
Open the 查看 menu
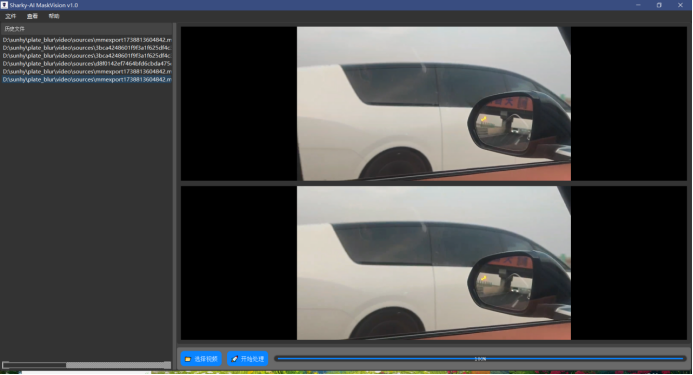pos(32,16)
